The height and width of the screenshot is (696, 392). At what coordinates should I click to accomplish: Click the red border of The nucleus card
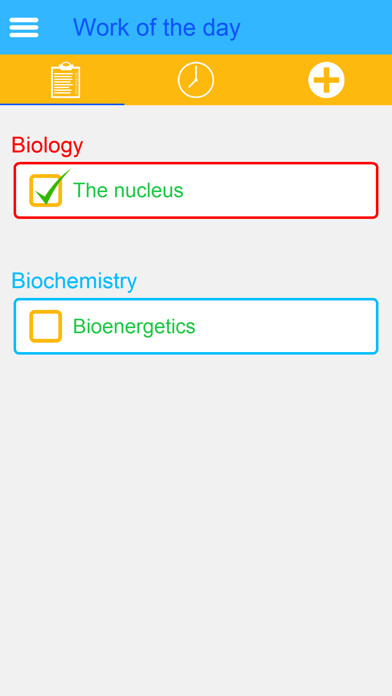(196, 163)
